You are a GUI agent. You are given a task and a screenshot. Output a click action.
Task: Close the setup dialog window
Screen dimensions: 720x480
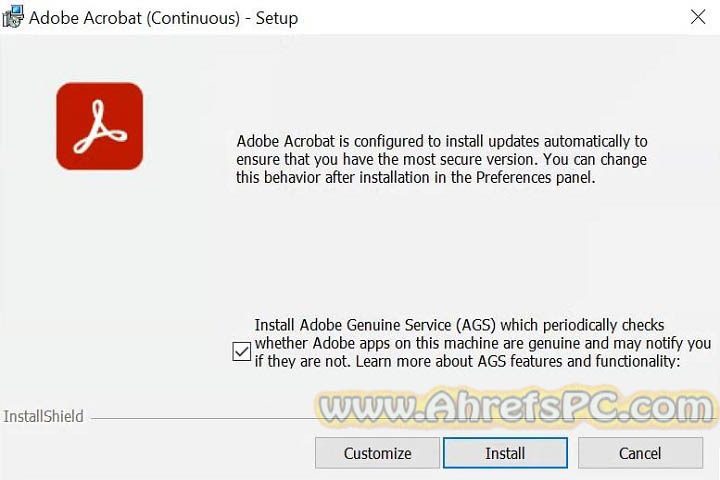698,17
